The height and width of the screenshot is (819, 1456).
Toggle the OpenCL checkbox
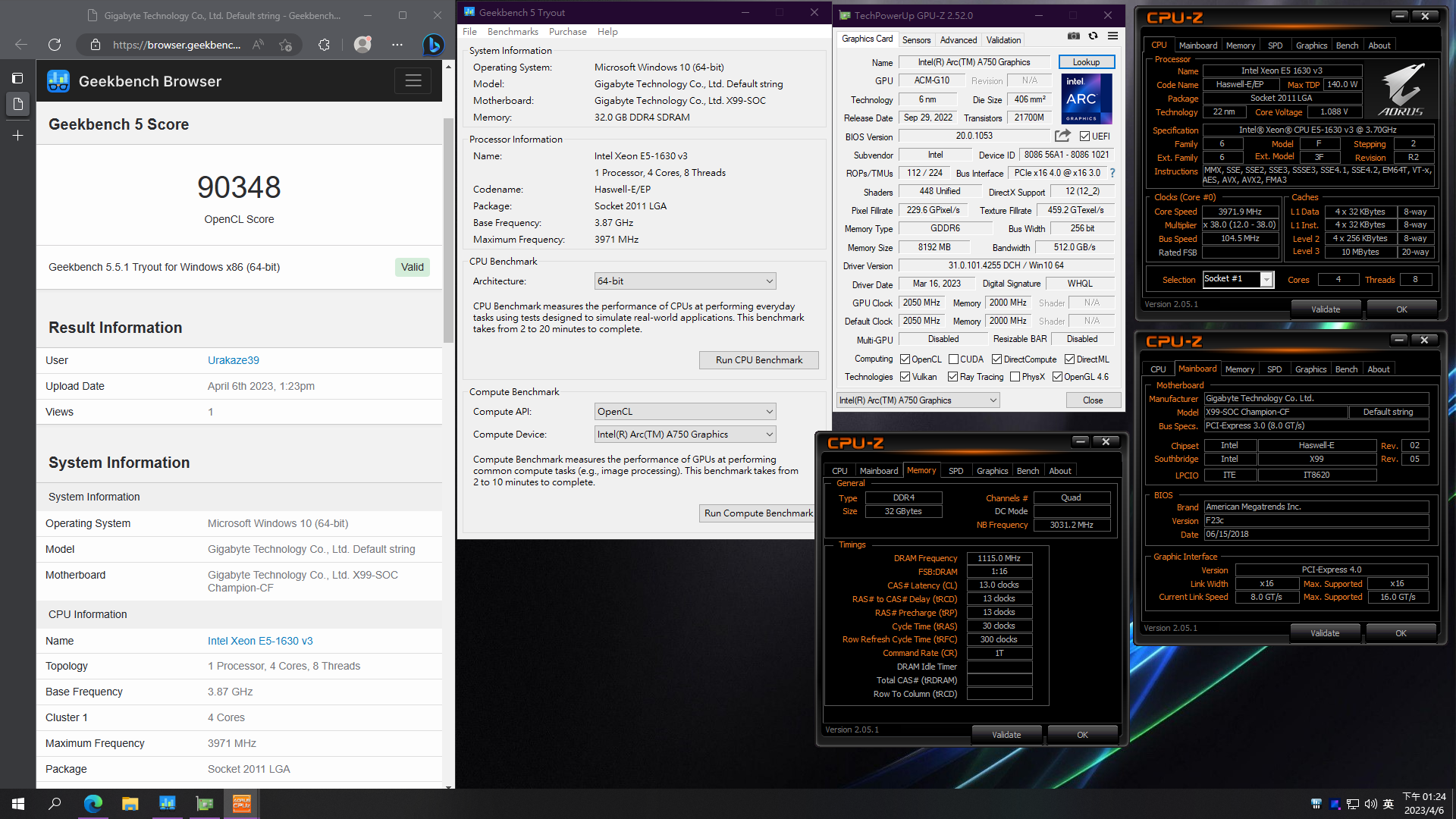[905, 359]
